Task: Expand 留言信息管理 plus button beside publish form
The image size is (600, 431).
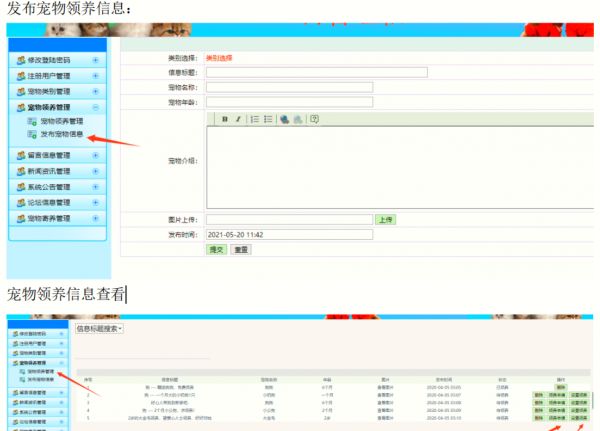Action: coord(96,155)
